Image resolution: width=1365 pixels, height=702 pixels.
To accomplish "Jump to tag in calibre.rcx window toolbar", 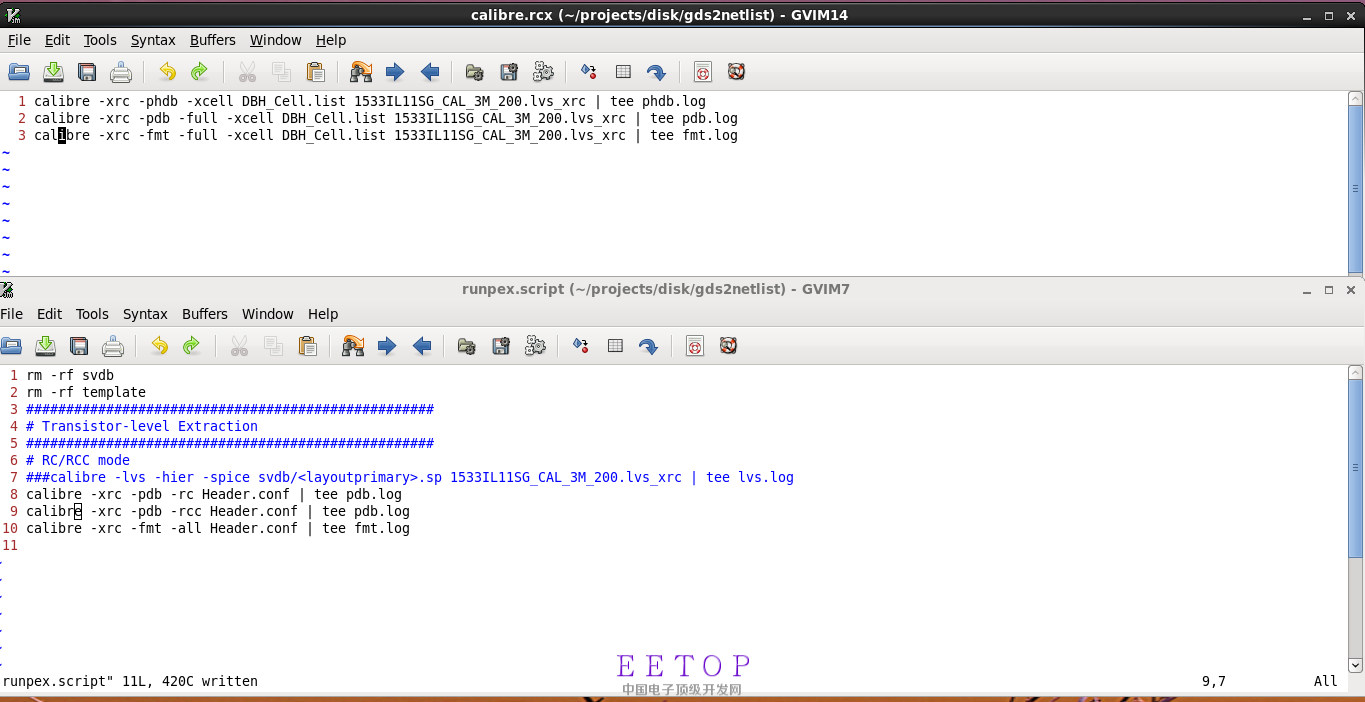I will pyautogui.click(x=656, y=72).
